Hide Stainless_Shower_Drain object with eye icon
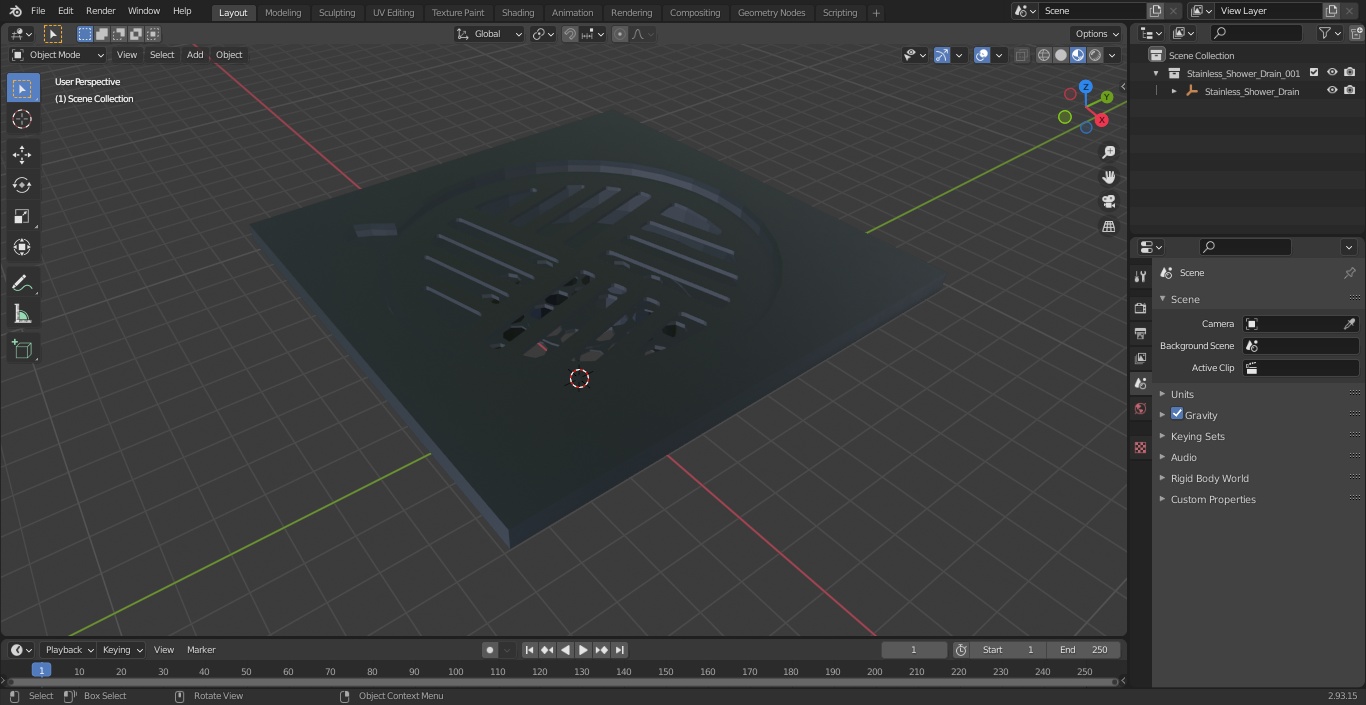 (1332, 91)
